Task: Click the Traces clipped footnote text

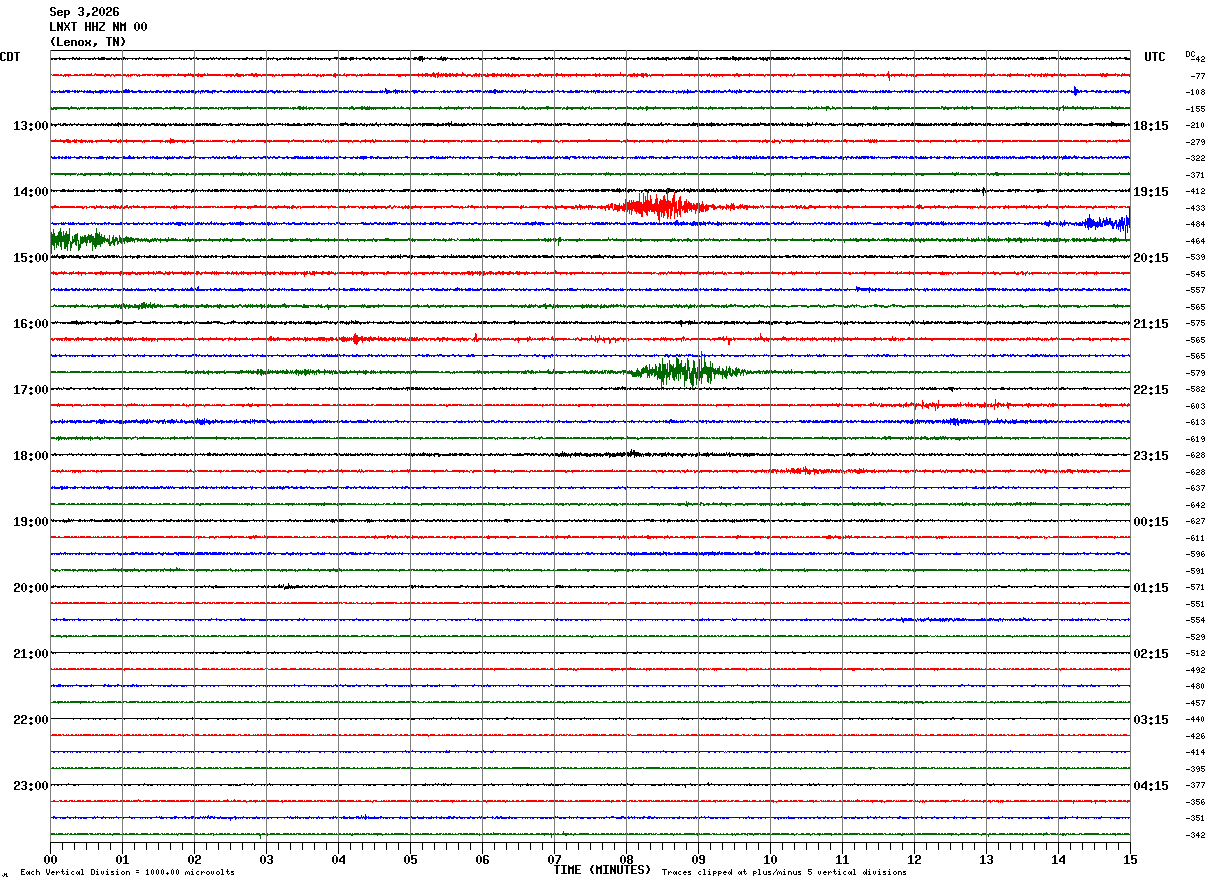Action: tap(784, 872)
